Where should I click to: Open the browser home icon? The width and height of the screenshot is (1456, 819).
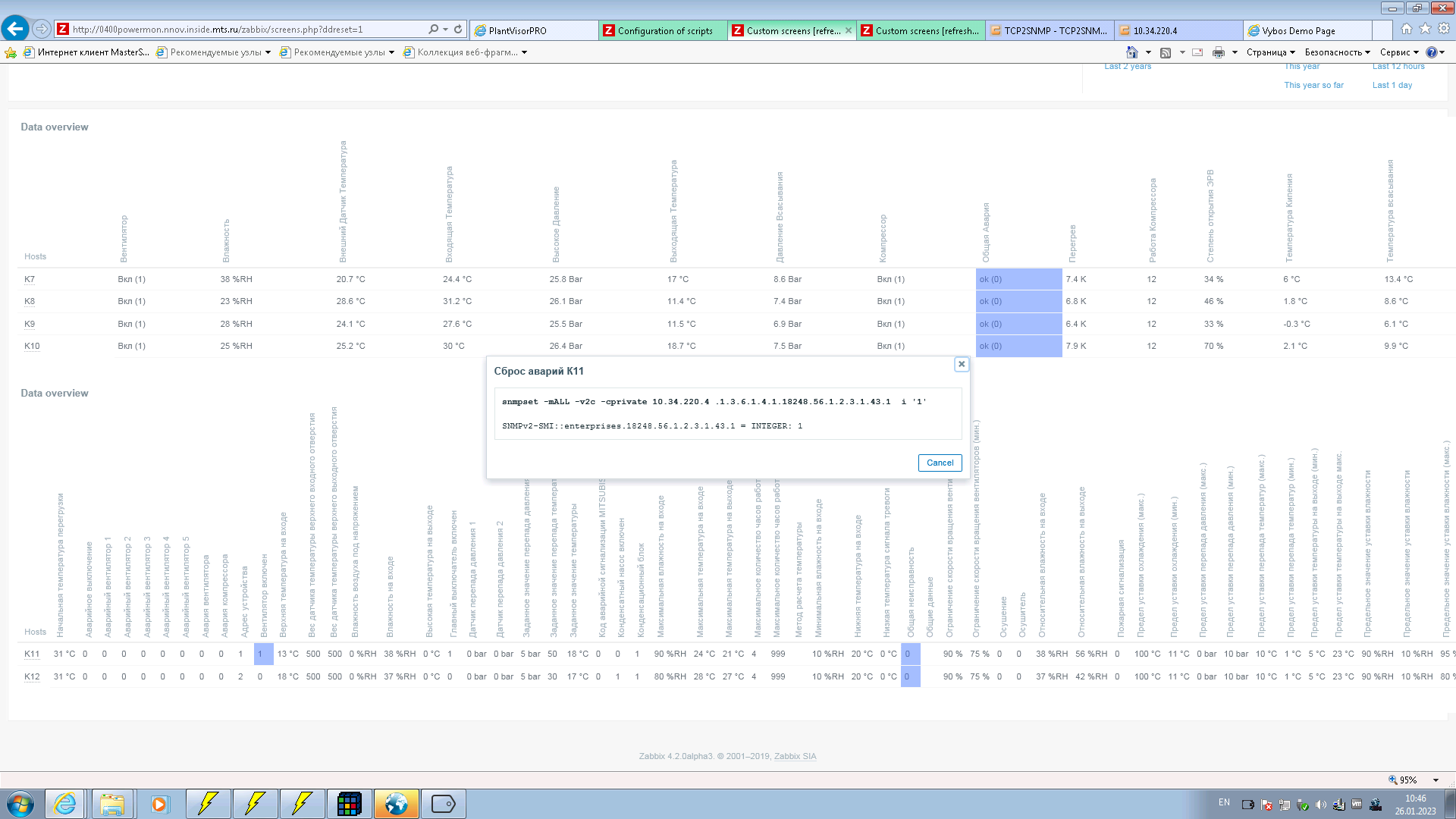[1407, 29]
